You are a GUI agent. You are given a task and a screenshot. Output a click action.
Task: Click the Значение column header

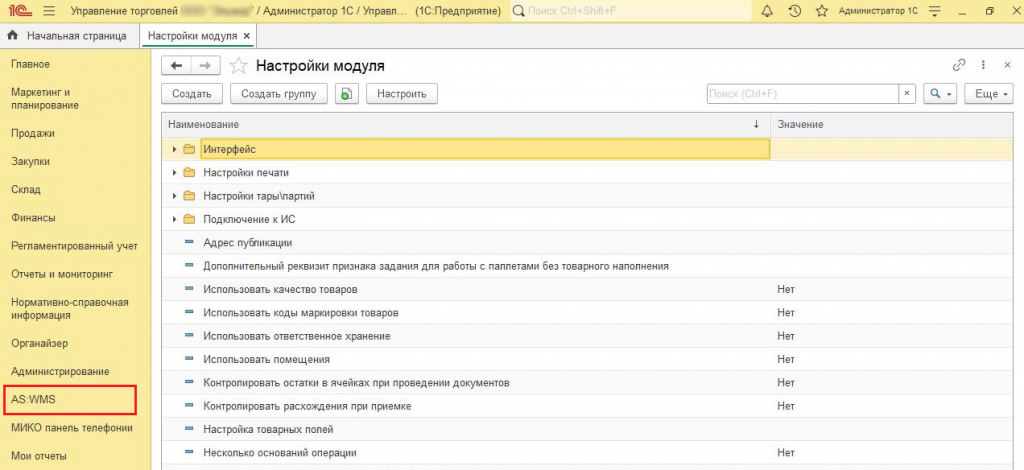pos(892,124)
